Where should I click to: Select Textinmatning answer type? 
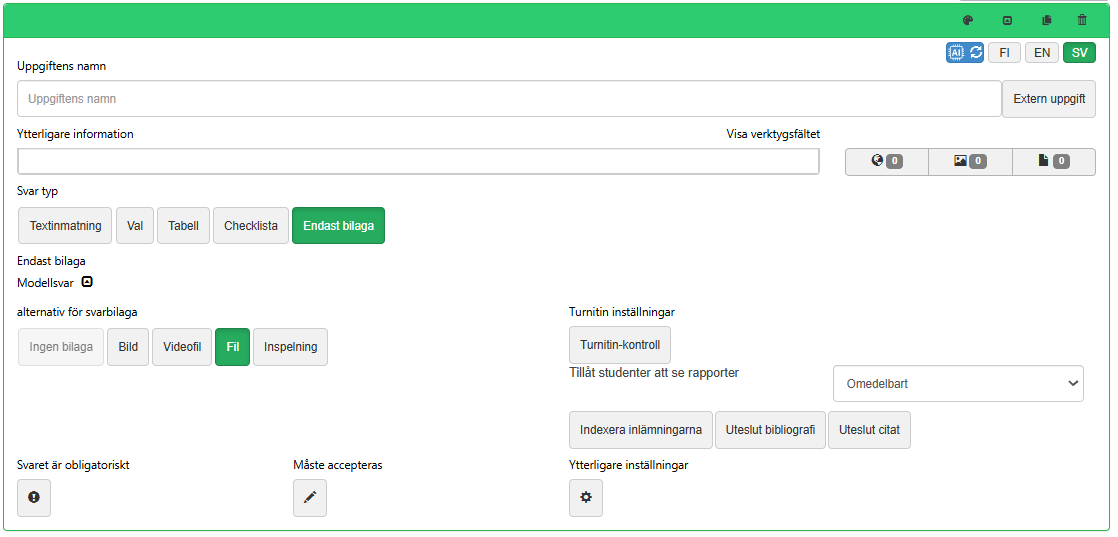(65, 226)
